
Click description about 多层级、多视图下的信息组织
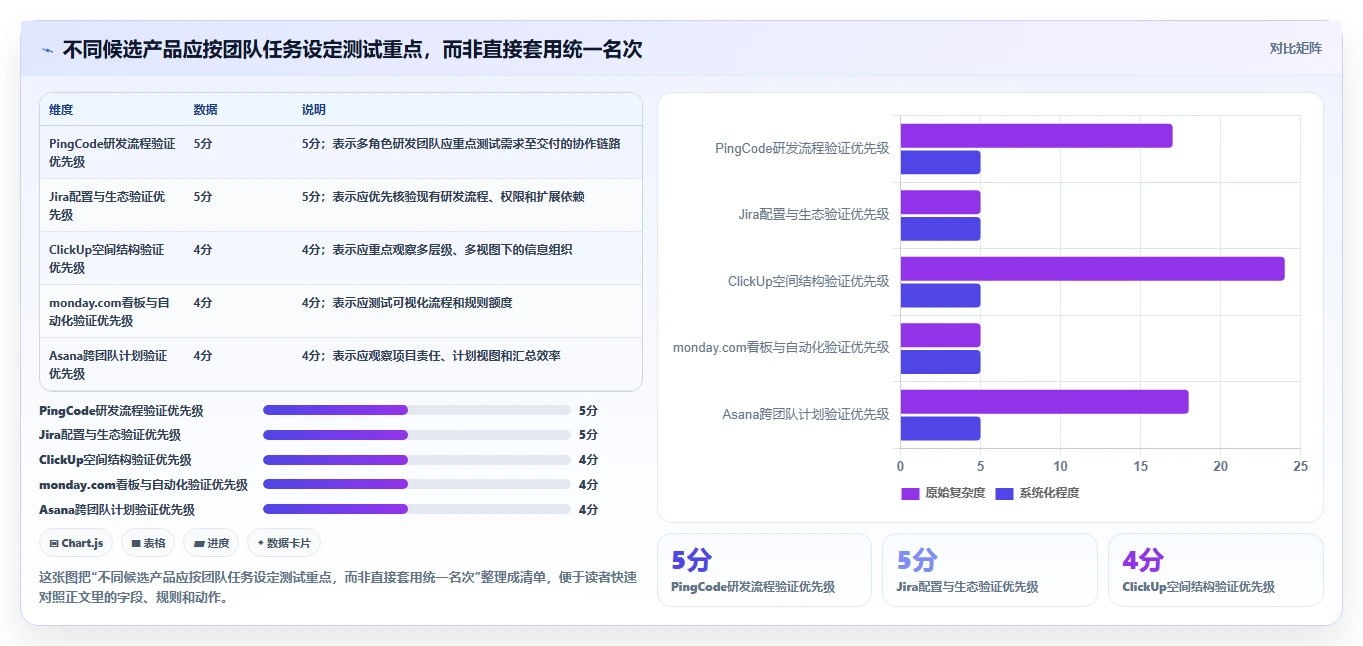437,250
